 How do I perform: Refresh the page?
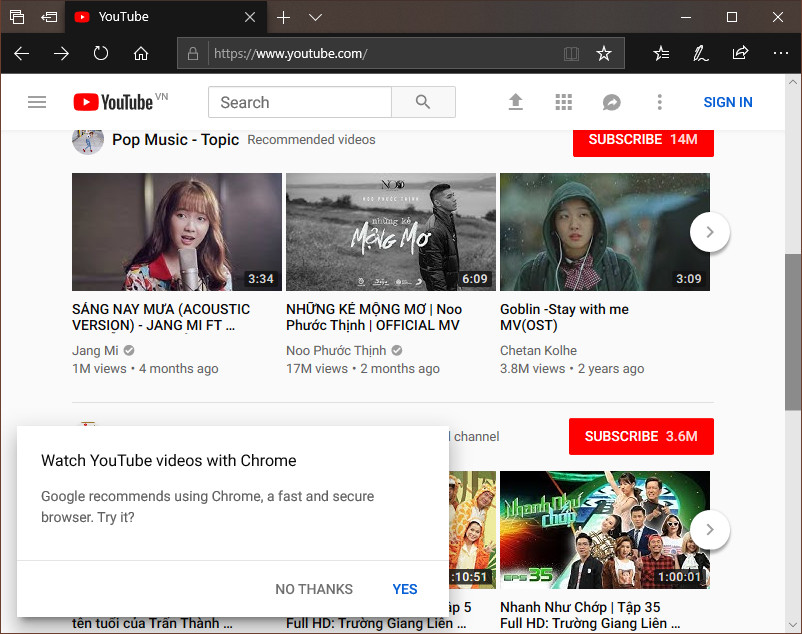click(x=101, y=53)
